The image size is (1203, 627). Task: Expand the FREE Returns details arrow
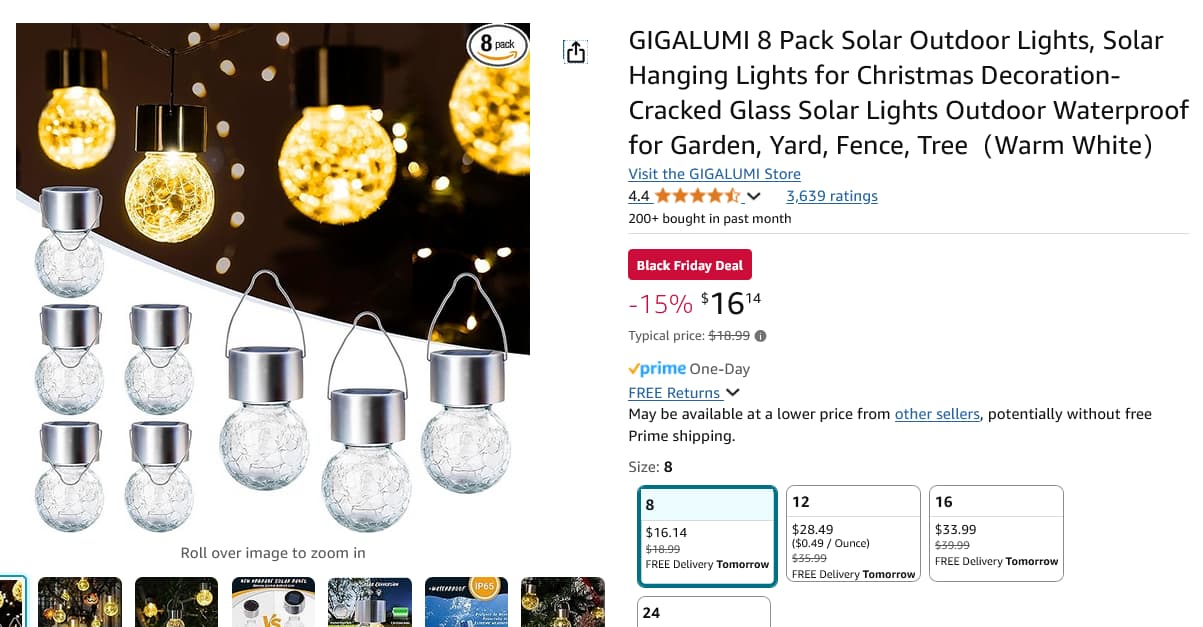pyautogui.click(x=733, y=393)
